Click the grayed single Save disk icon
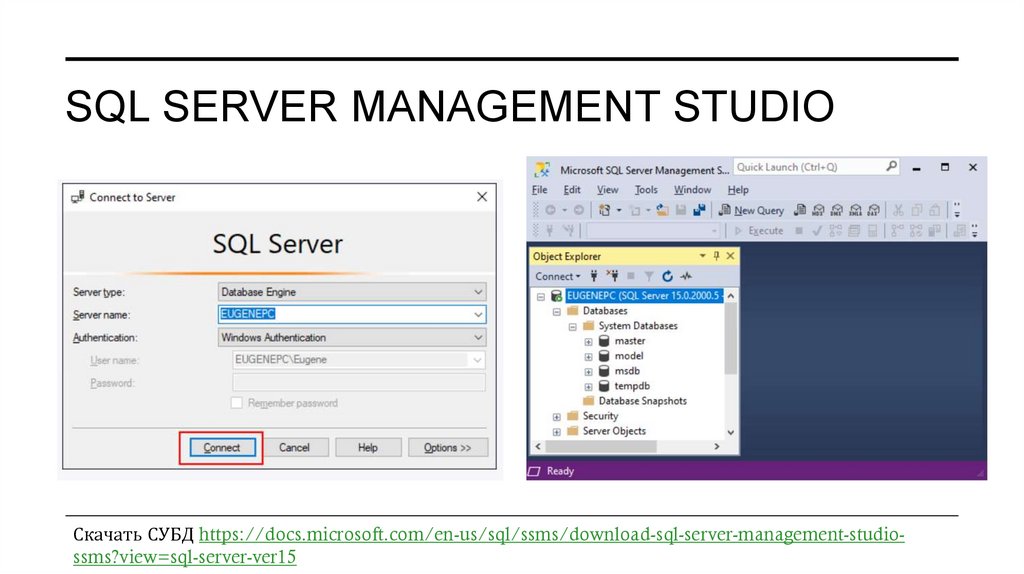The image size is (1024, 574). tap(680, 210)
